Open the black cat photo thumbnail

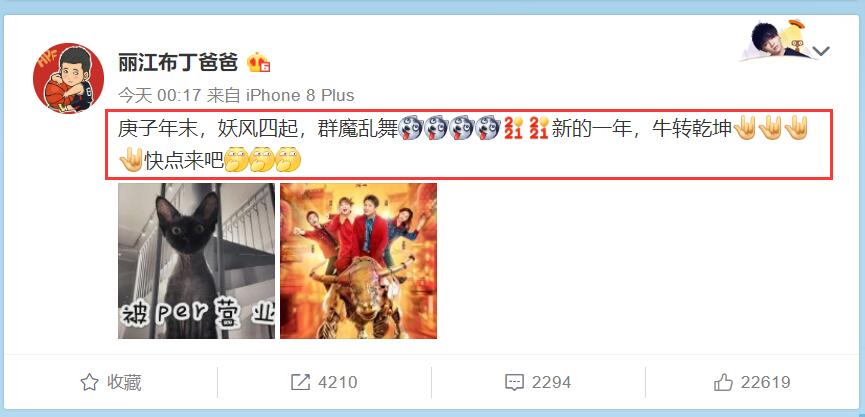click(196, 261)
